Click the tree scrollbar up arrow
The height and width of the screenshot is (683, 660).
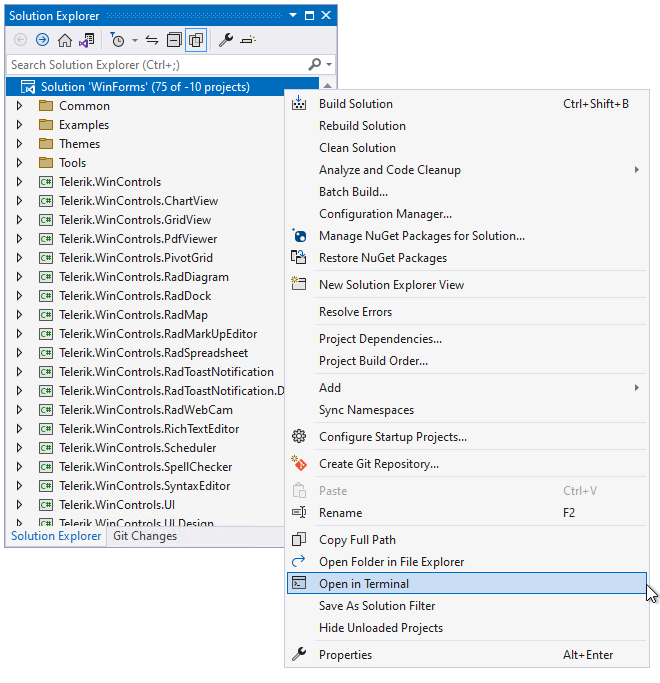pyautogui.click(x=328, y=85)
